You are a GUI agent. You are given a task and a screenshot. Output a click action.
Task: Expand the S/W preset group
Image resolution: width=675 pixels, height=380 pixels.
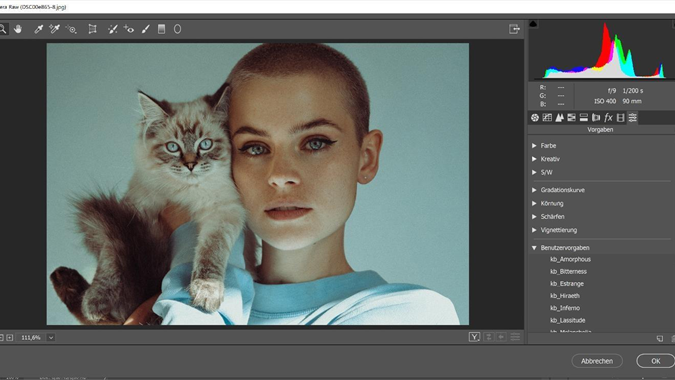pyautogui.click(x=534, y=172)
